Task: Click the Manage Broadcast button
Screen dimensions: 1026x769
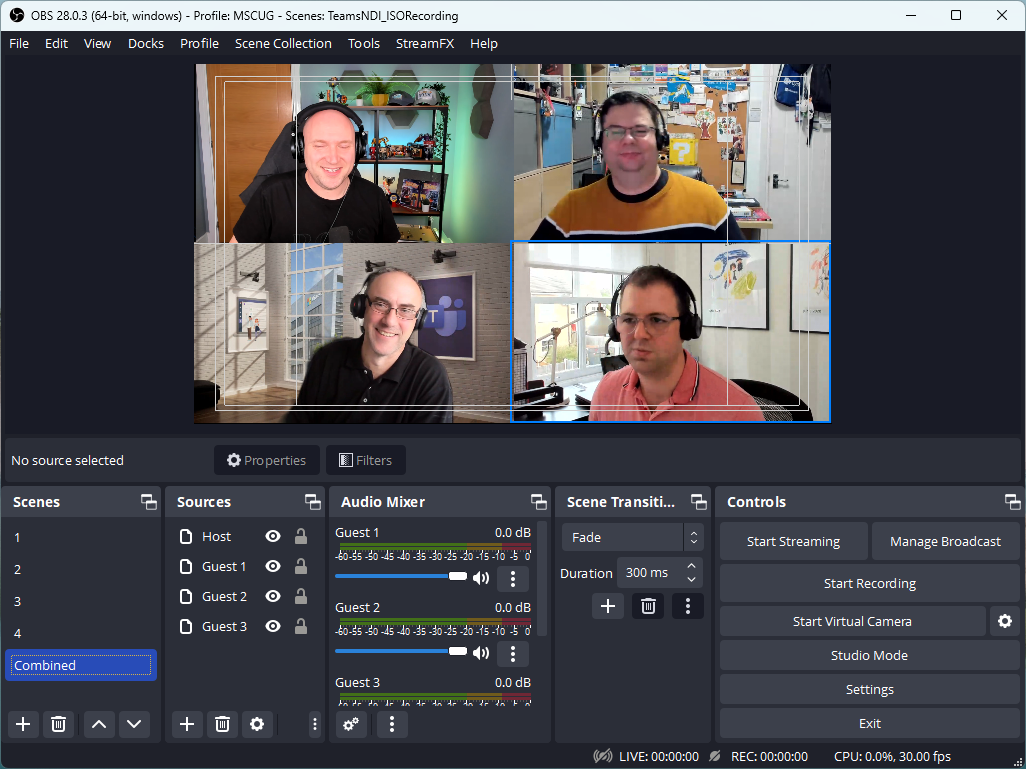Action: pyautogui.click(x=945, y=541)
